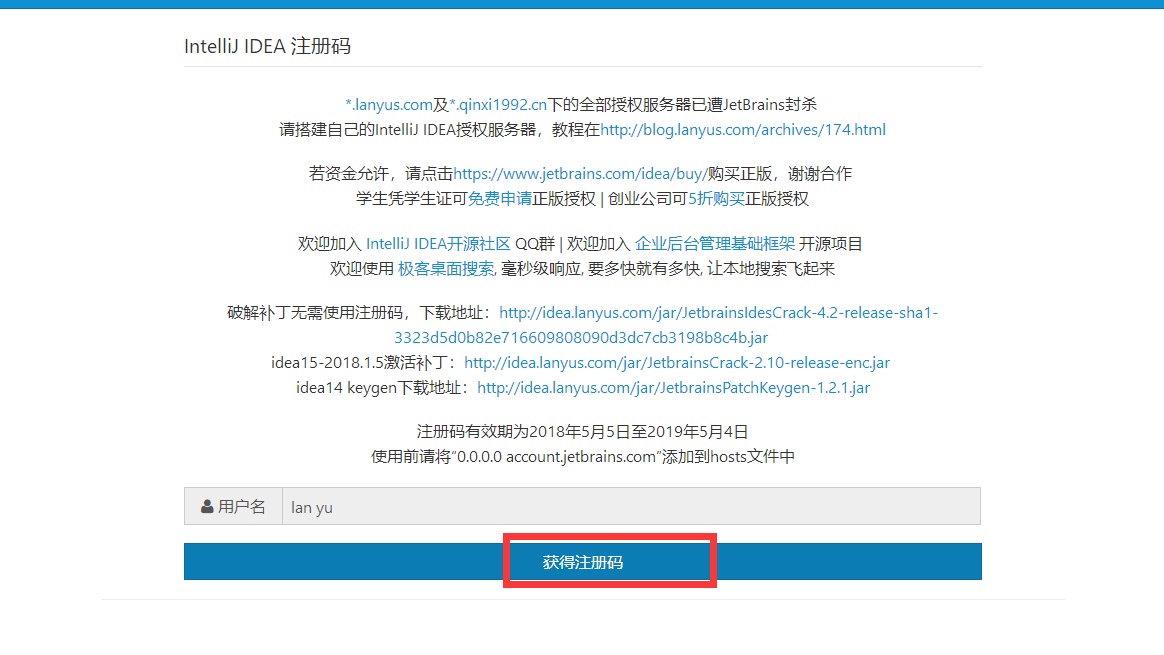Open the 极客桌面搜索 link
The height and width of the screenshot is (655, 1164).
point(445,269)
